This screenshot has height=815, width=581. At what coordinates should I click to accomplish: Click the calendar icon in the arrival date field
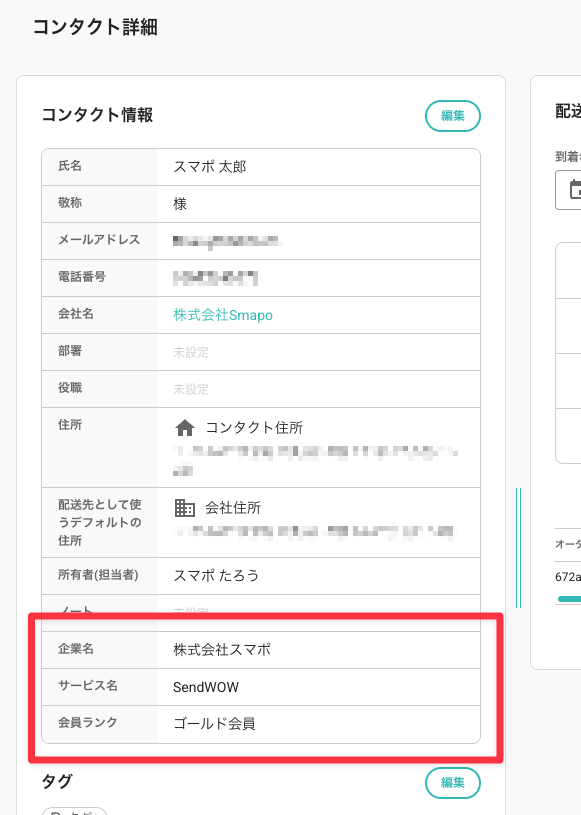pyautogui.click(x=575, y=190)
